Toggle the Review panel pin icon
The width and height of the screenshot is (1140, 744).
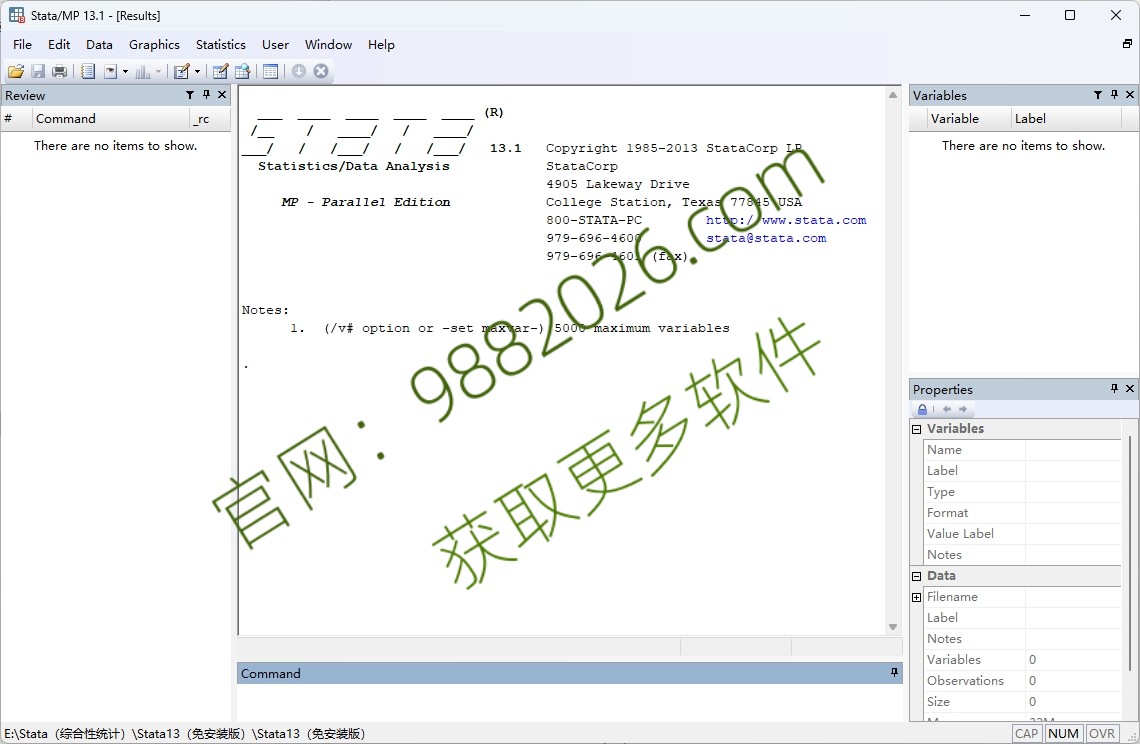(x=206, y=95)
